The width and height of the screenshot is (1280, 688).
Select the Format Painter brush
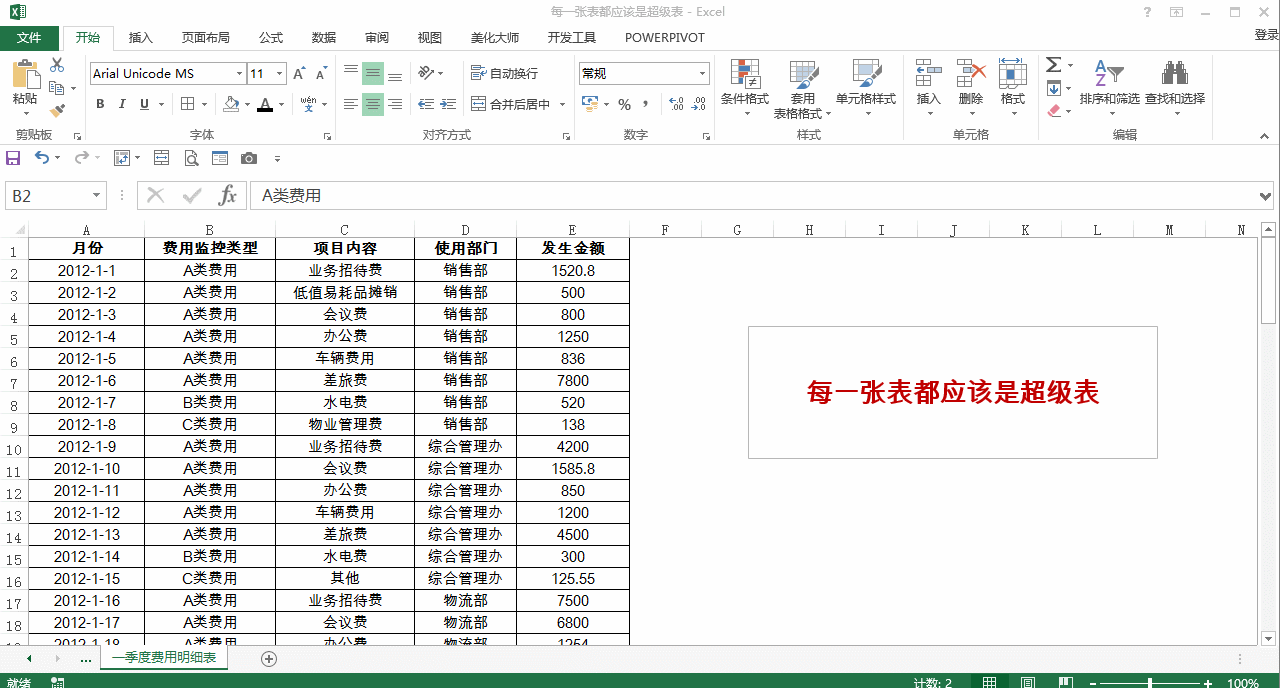57,110
